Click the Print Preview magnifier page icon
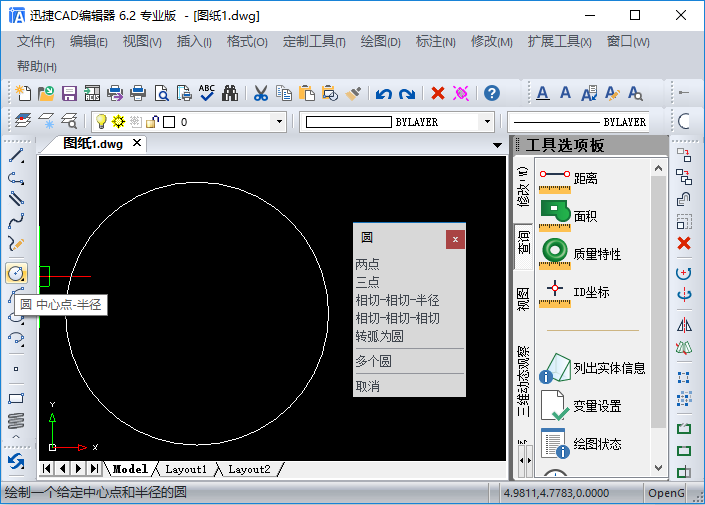This screenshot has width=705, height=505. 161,93
